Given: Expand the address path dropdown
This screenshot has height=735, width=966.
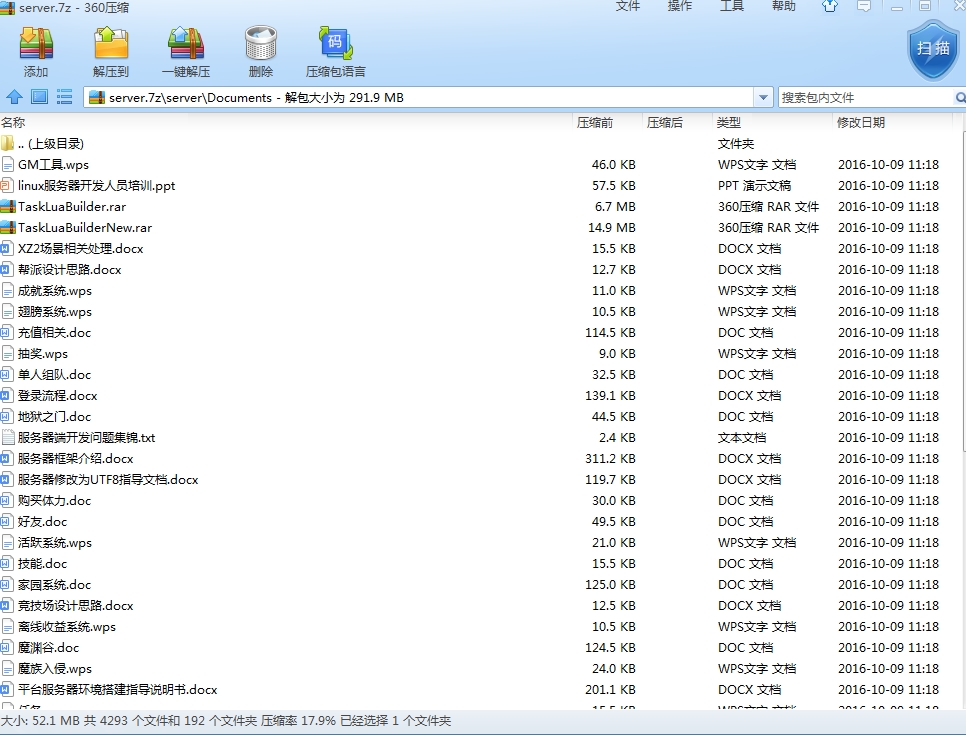Looking at the screenshot, I should tap(764, 97).
